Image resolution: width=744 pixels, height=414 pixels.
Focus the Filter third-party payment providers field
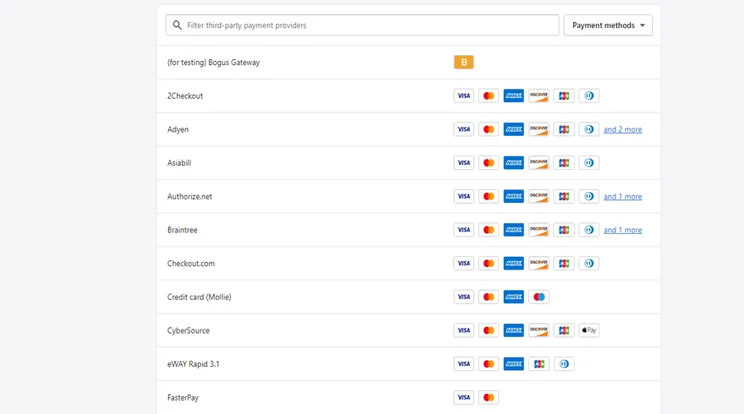pyautogui.click(x=362, y=25)
